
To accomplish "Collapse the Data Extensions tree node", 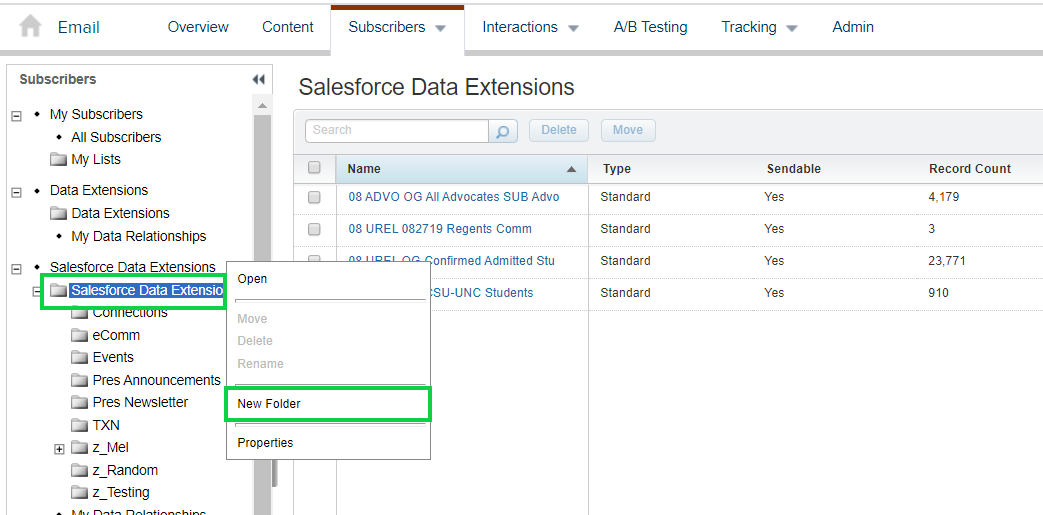I will coord(17,192).
